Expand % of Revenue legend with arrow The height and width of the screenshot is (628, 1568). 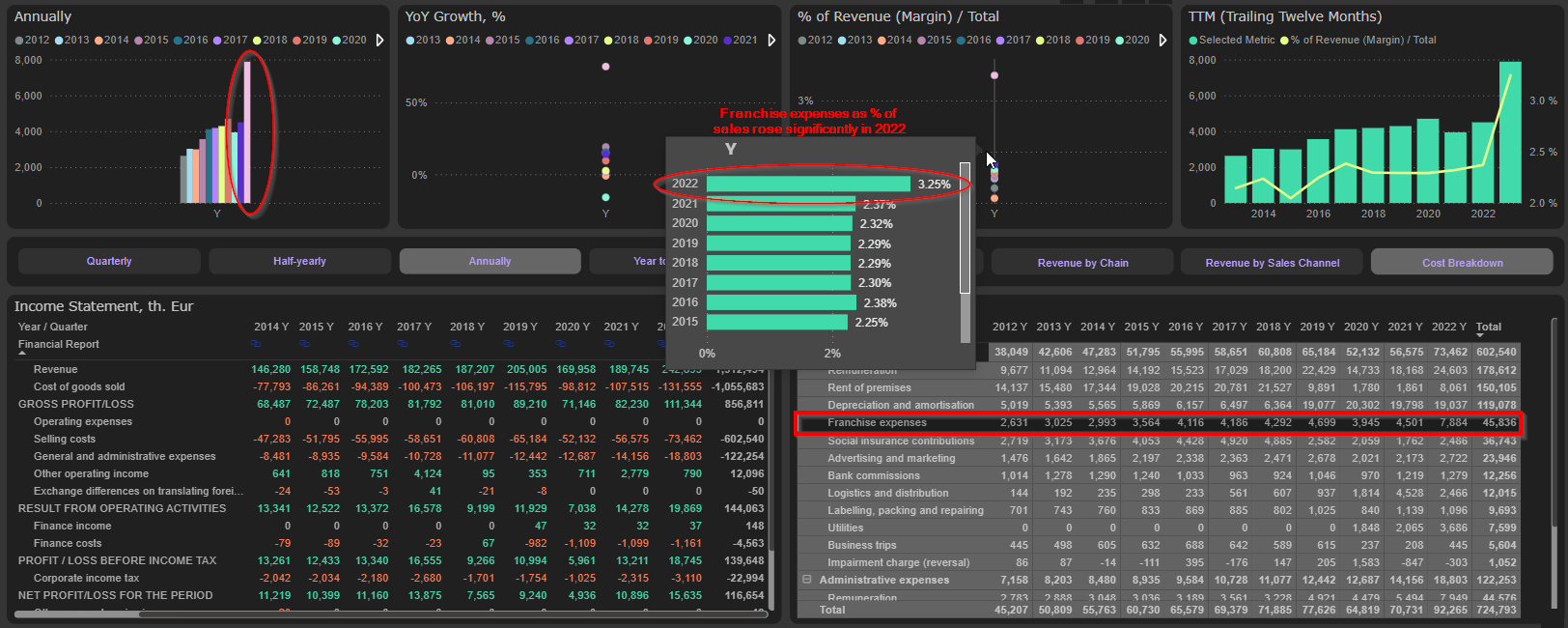click(1162, 41)
